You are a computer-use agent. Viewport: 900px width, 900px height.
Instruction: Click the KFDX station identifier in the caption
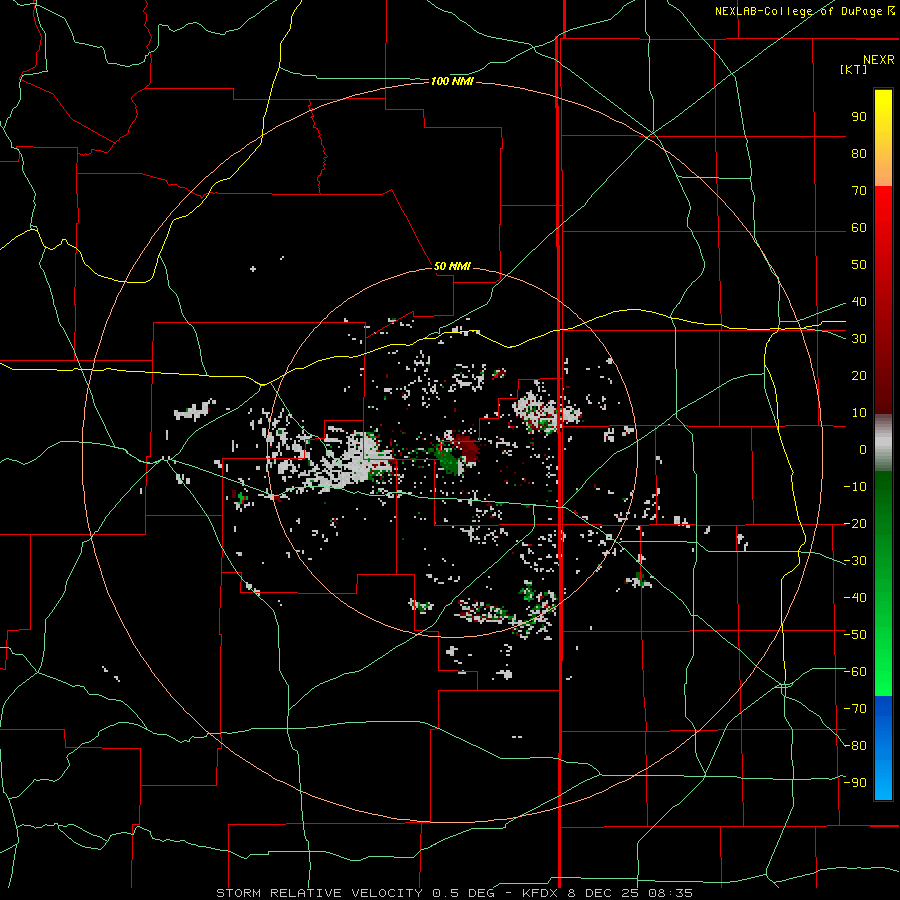coord(541,893)
